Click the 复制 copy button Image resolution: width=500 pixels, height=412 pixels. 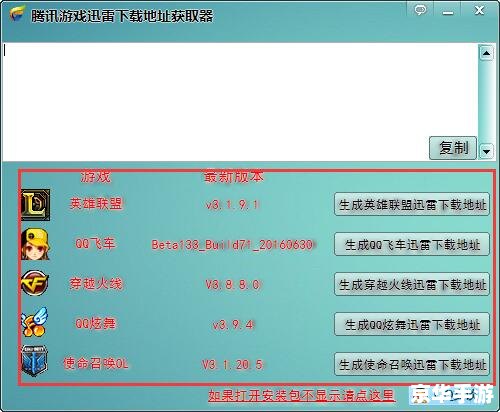[453, 148]
